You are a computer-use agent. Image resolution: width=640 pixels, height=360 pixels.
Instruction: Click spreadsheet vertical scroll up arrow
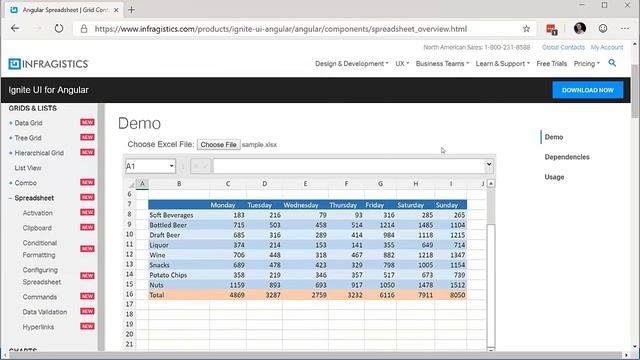coord(491,184)
